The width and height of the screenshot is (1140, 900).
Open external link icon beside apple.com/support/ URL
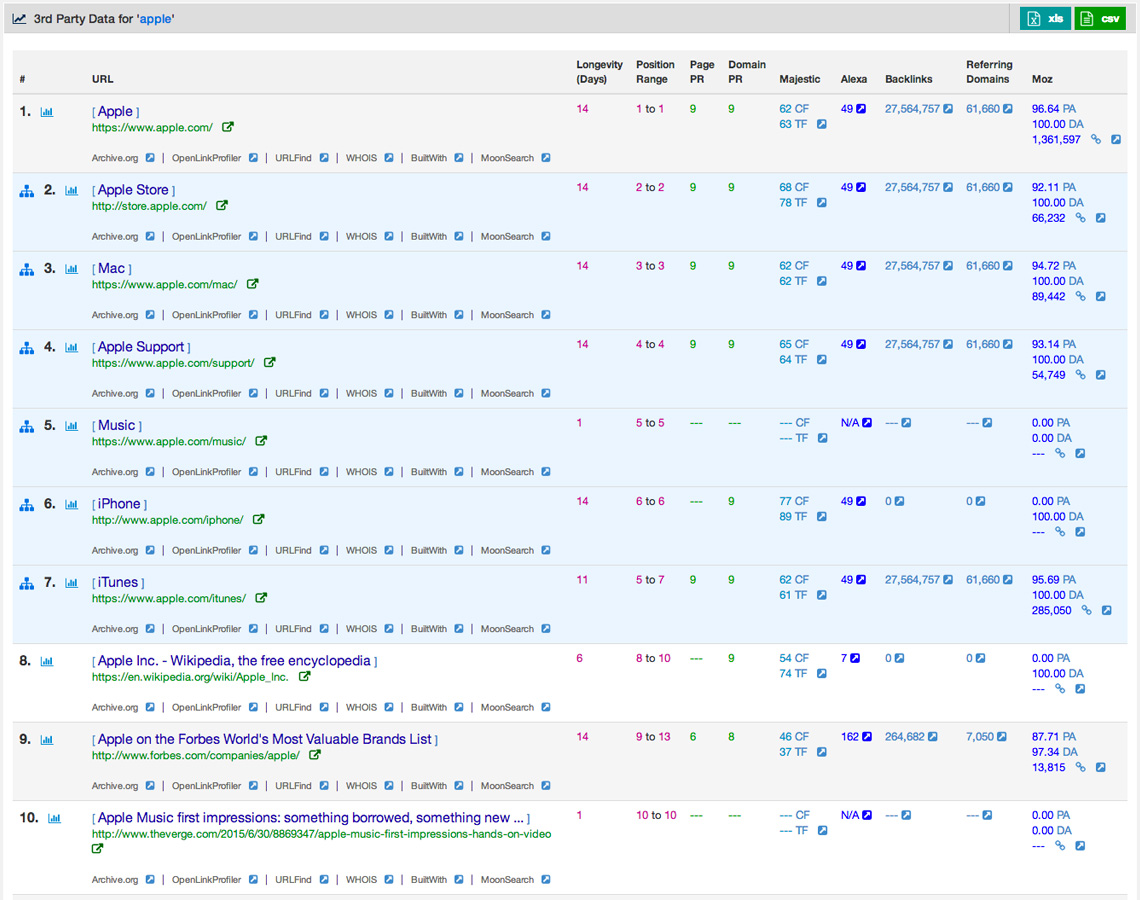269,363
